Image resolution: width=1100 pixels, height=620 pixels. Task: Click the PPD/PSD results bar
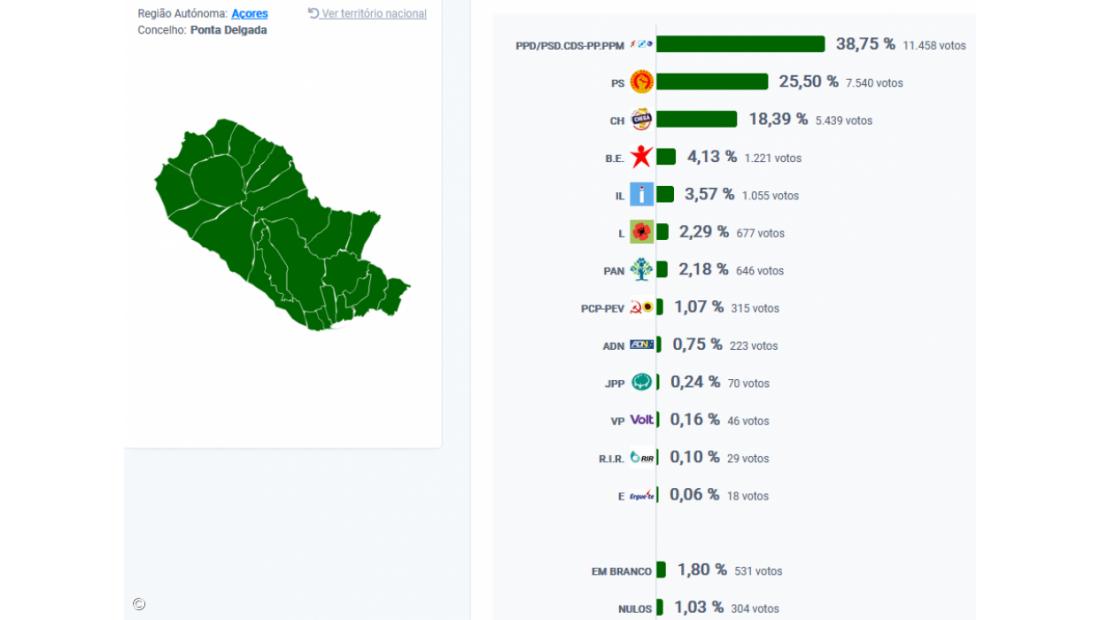pyautogui.click(x=740, y=43)
